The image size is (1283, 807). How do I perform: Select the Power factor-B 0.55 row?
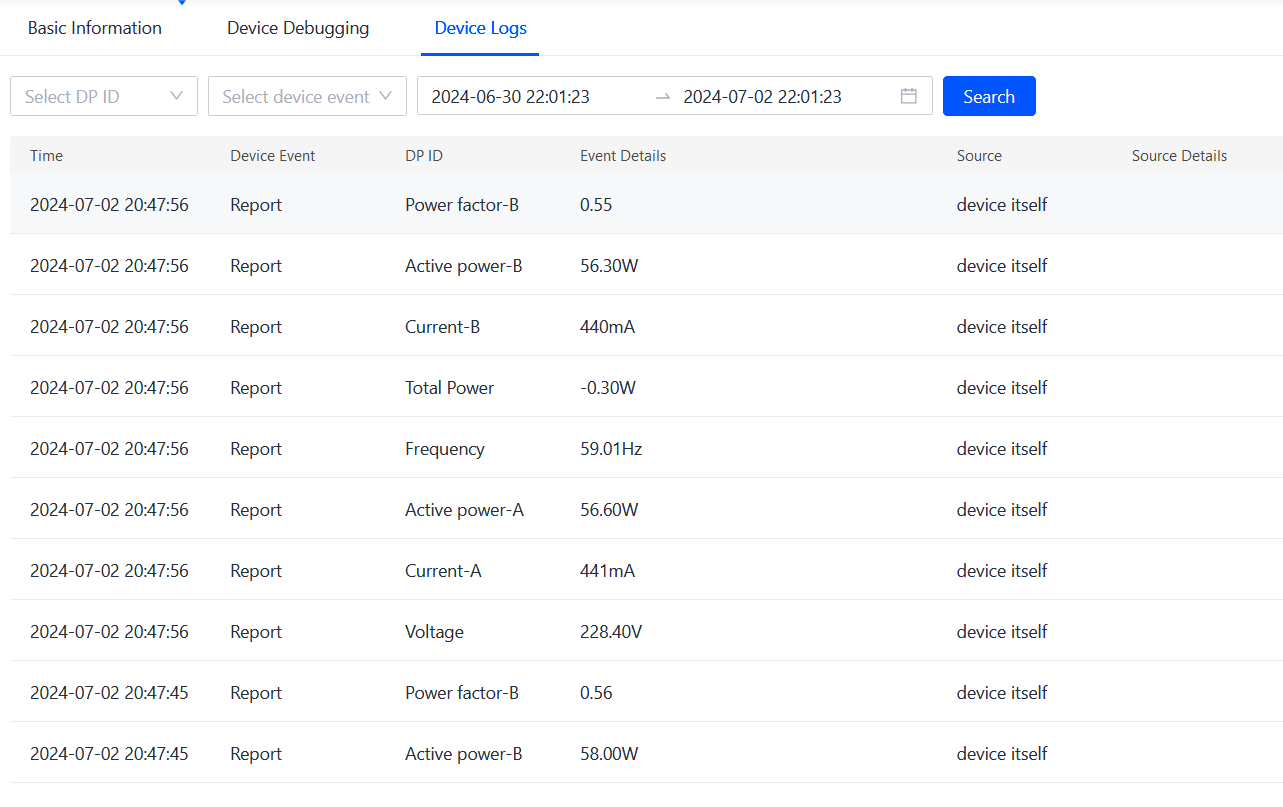pos(640,205)
